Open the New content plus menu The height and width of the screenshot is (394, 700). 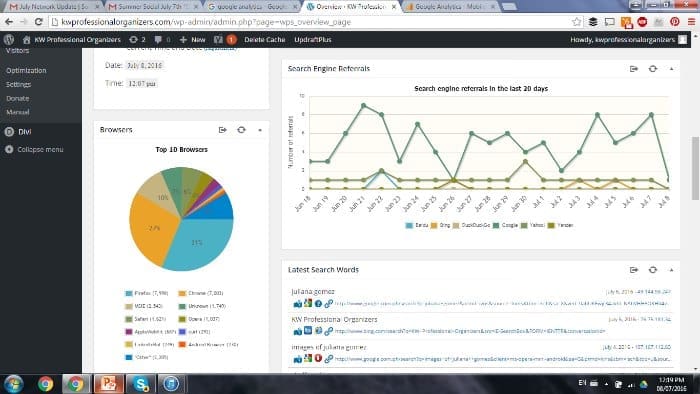192,39
